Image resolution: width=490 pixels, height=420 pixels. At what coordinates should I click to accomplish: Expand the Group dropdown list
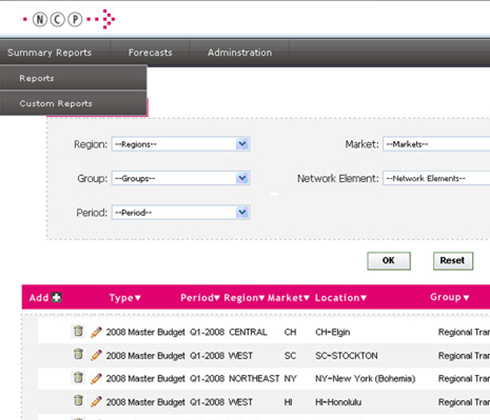181,178
